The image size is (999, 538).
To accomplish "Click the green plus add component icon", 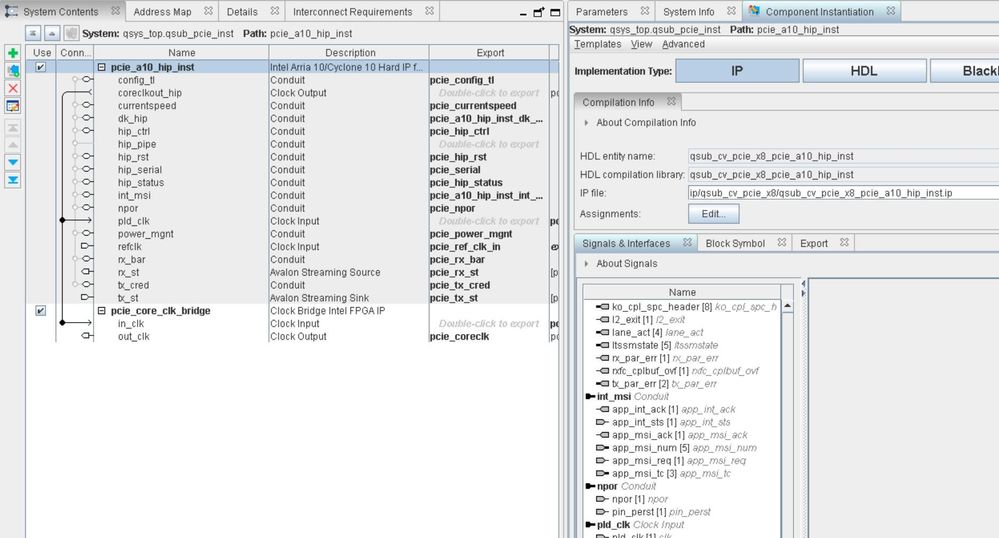I will click(x=13, y=53).
